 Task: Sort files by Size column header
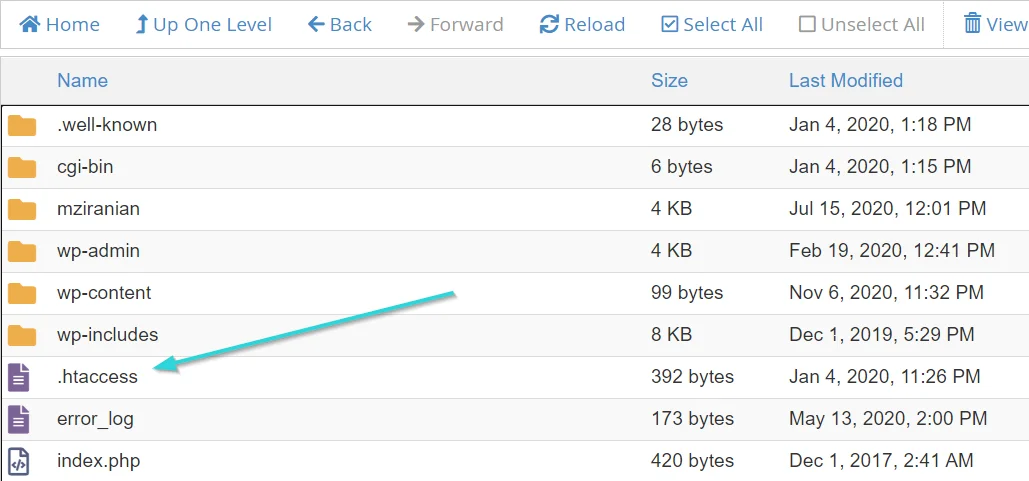(x=669, y=81)
